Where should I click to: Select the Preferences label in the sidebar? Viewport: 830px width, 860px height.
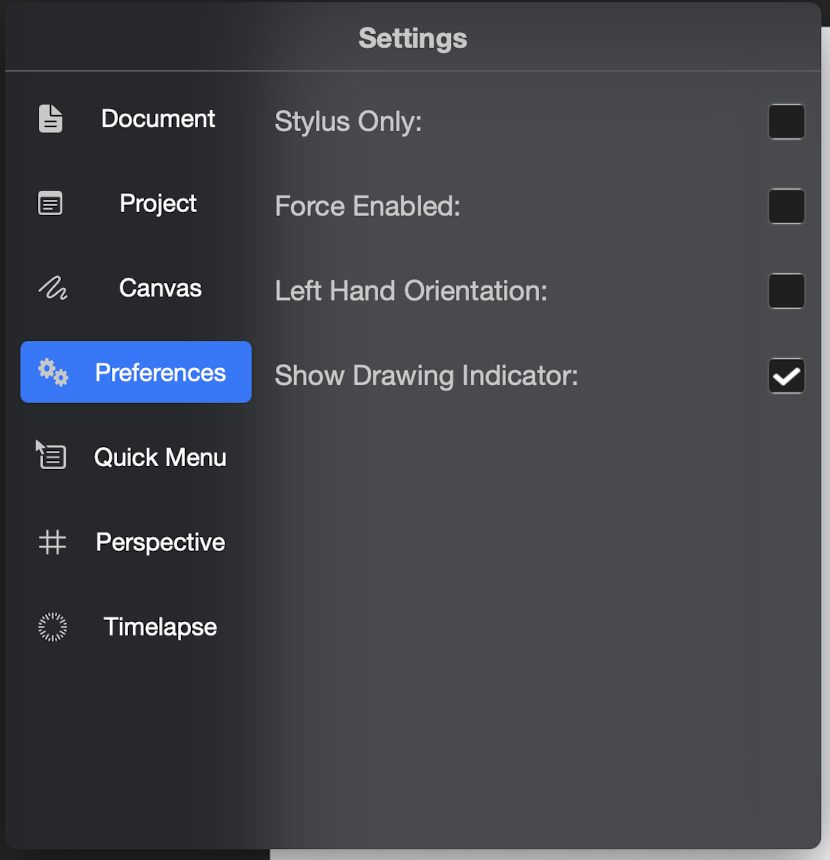[x=160, y=373]
